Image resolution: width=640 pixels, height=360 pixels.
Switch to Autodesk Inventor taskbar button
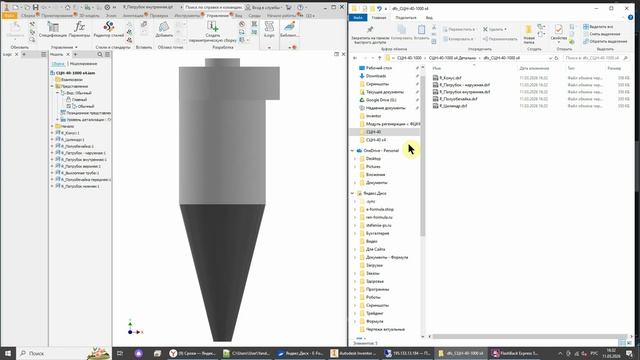353,353
